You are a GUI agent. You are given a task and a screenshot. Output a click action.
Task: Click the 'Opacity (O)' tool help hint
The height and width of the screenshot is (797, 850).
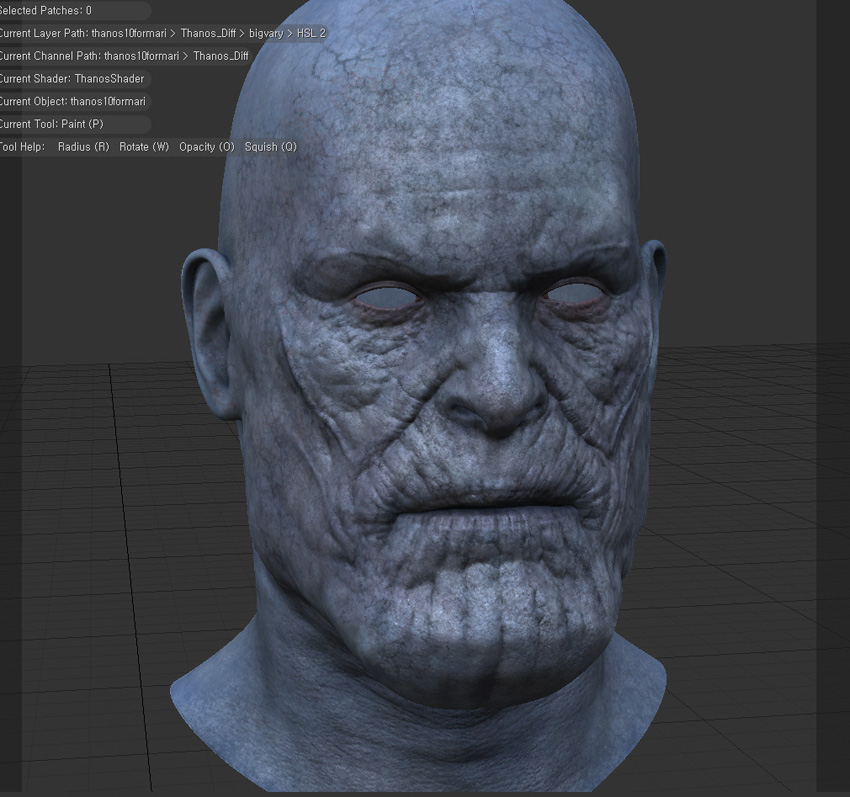pyautogui.click(x=207, y=147)
